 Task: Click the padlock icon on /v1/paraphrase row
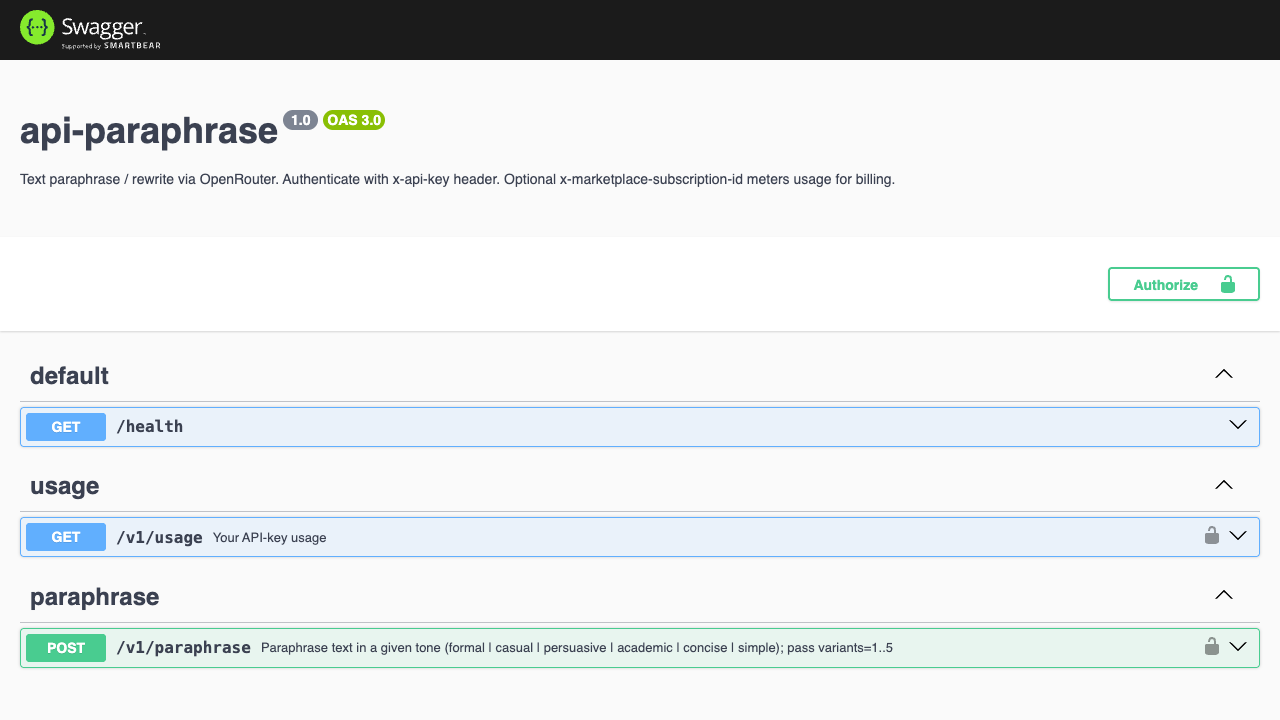pyautogui.click(x=1212, y=647)
